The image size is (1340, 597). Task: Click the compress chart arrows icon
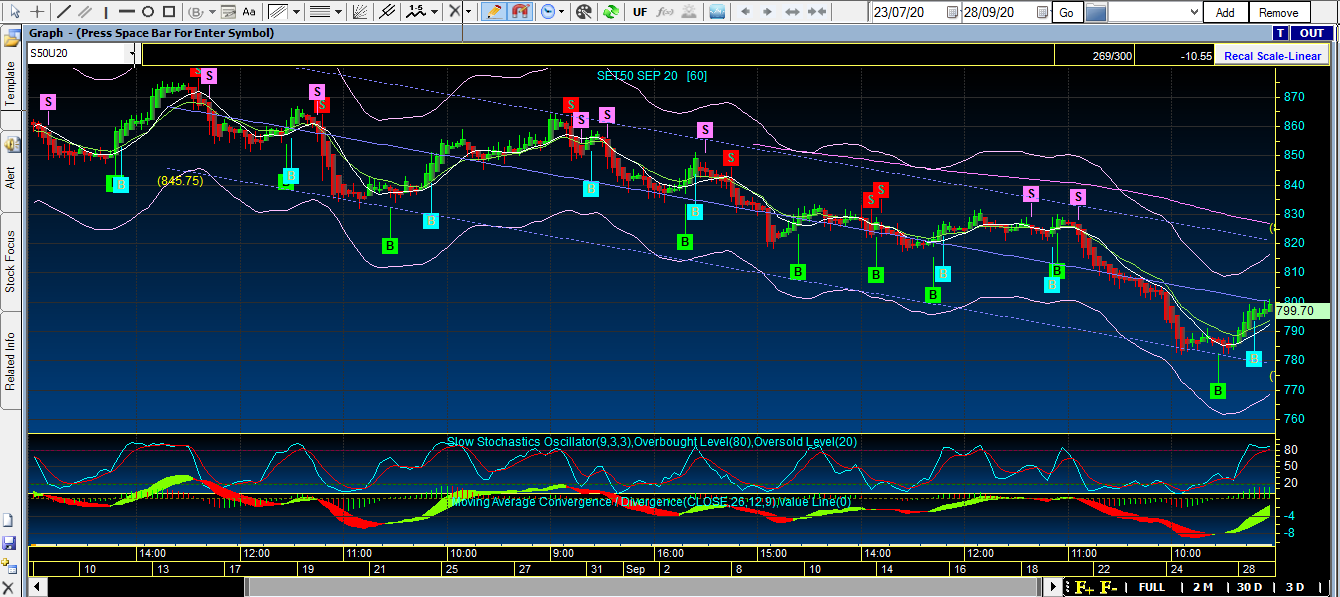click(817, 12)
